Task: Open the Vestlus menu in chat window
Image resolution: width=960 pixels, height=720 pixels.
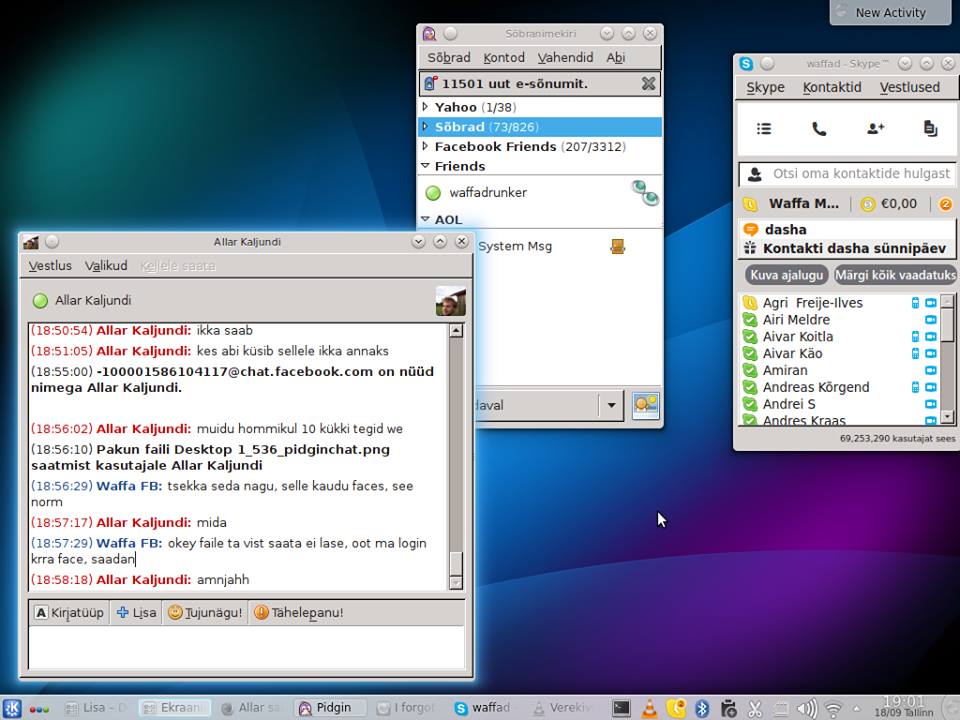Action: (x=50, y=266)
